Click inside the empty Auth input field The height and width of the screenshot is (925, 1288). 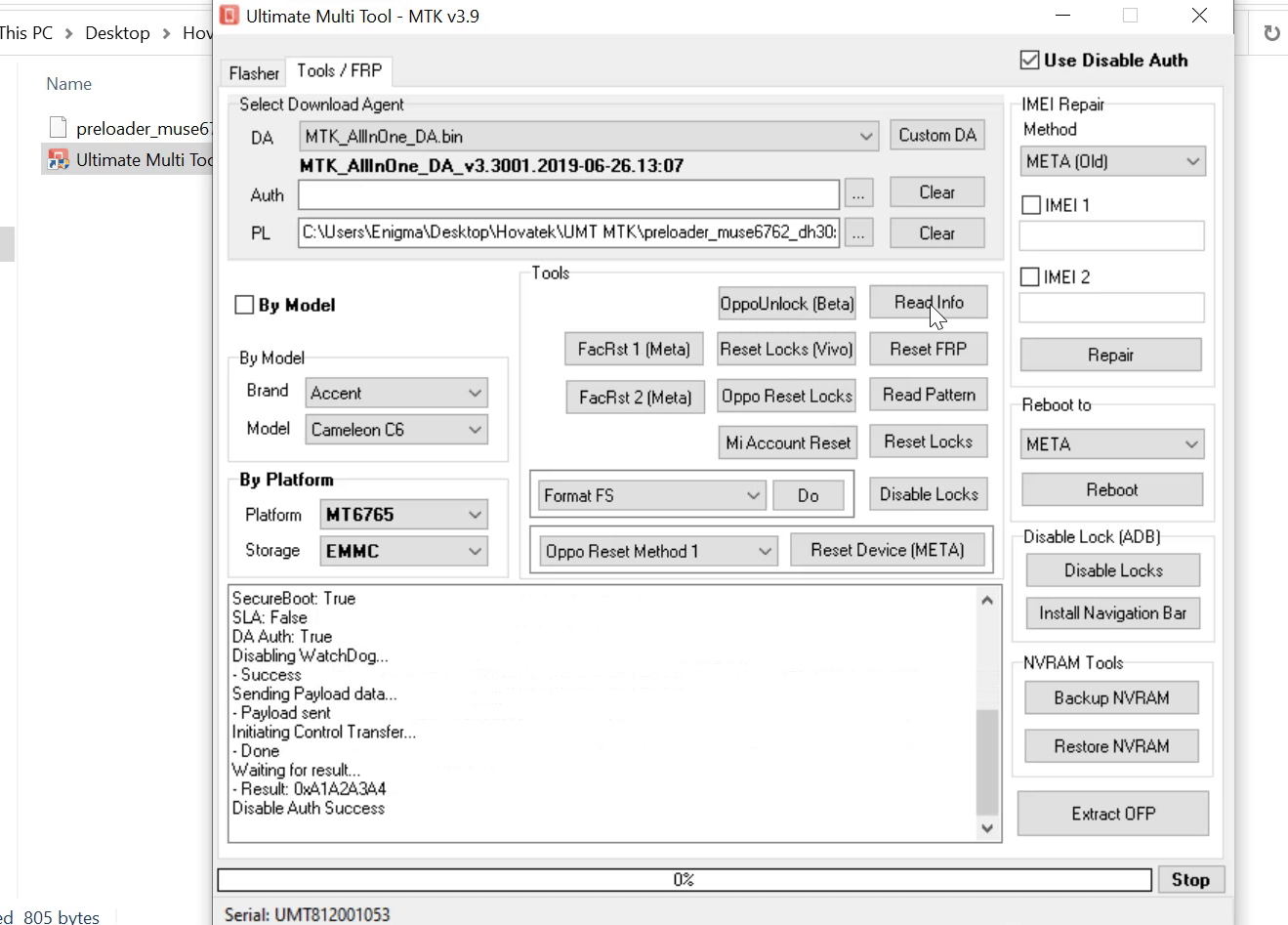(x=566, y=194)
